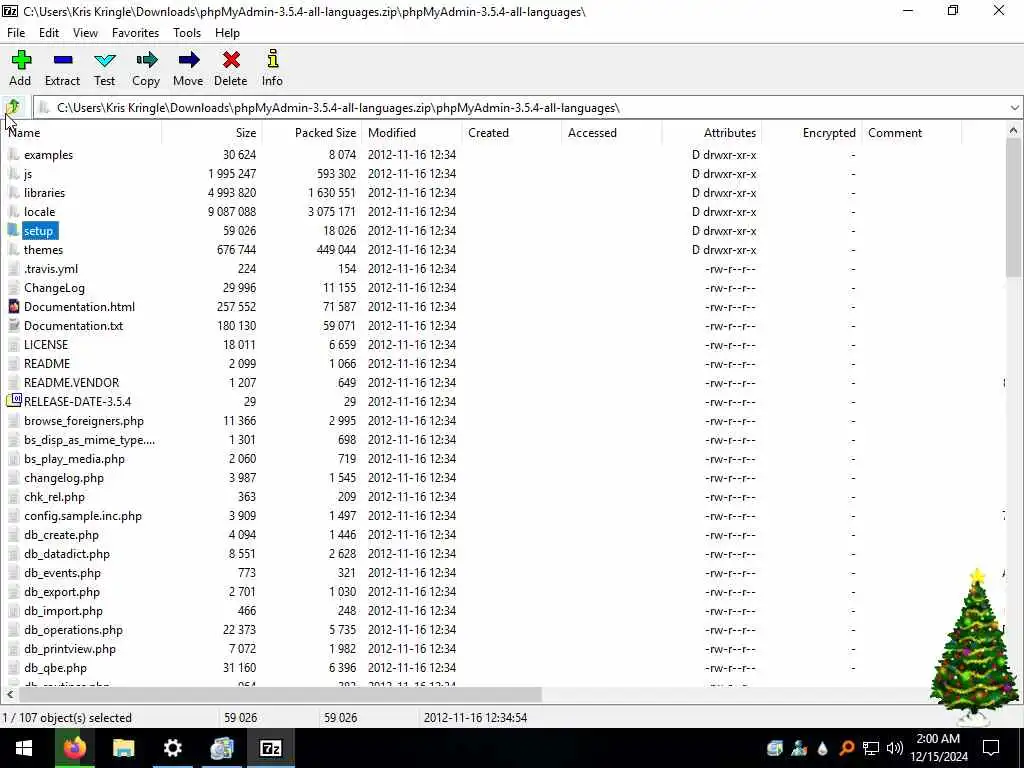Select the themes folder icon

point(14,249)
